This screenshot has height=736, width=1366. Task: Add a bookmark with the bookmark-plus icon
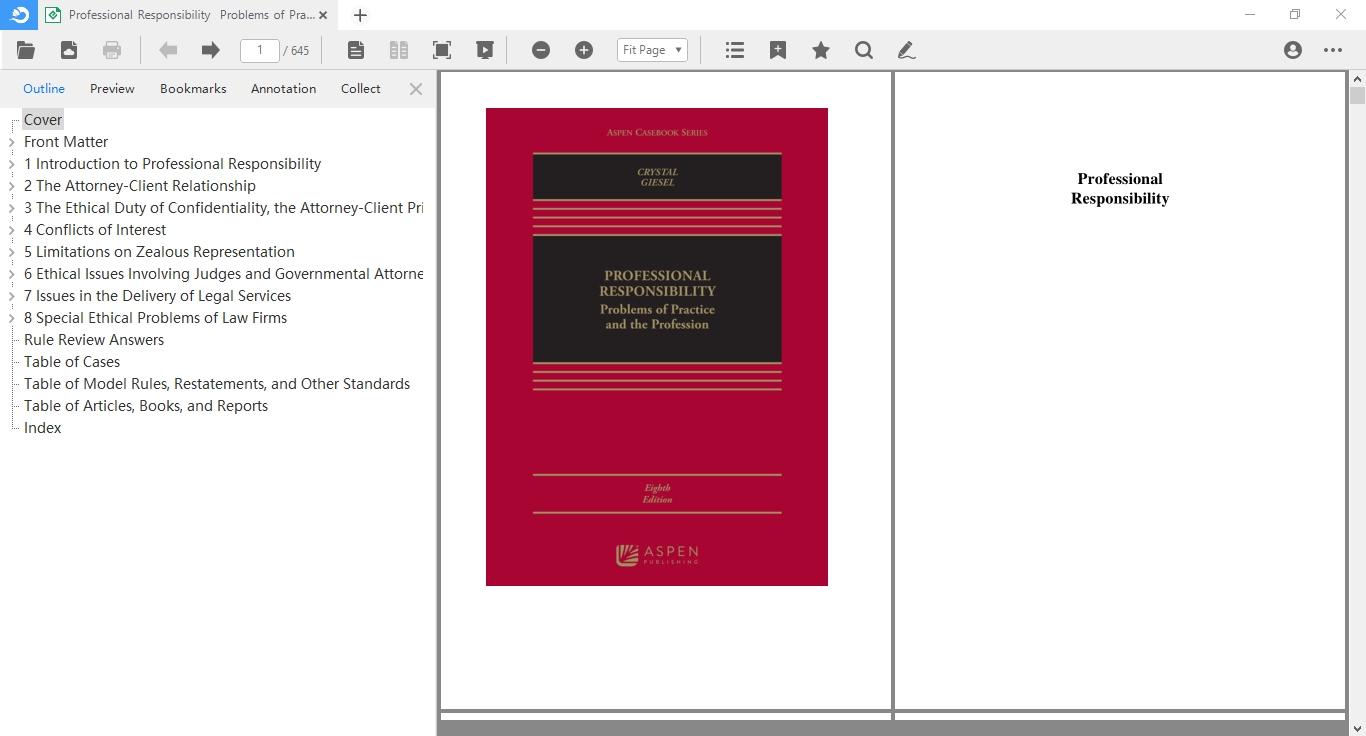click(x=778, y=50)
